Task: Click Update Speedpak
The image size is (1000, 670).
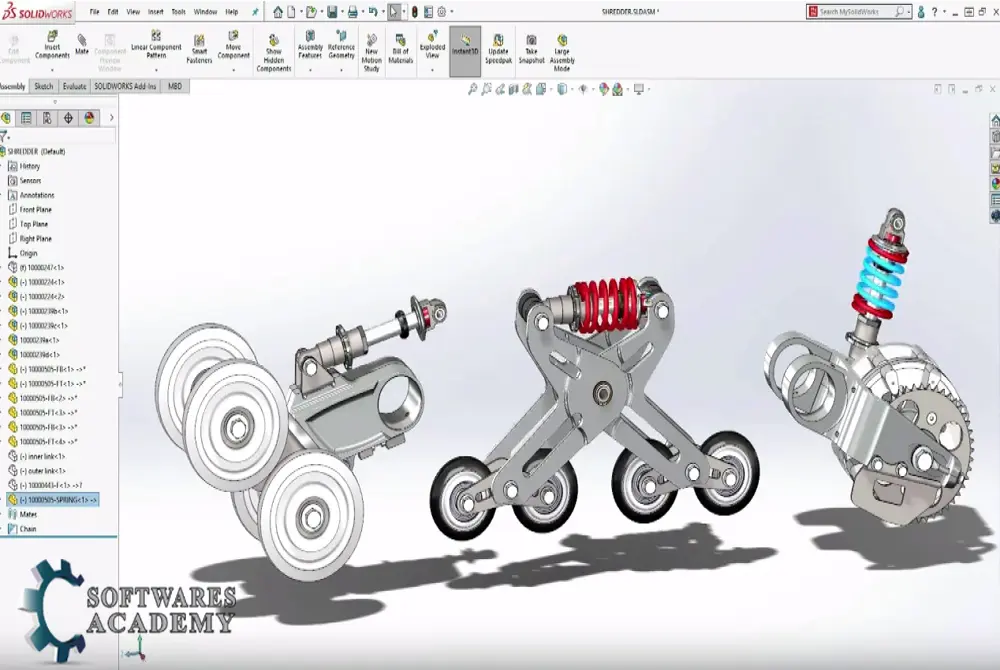Action: point(498,50)
